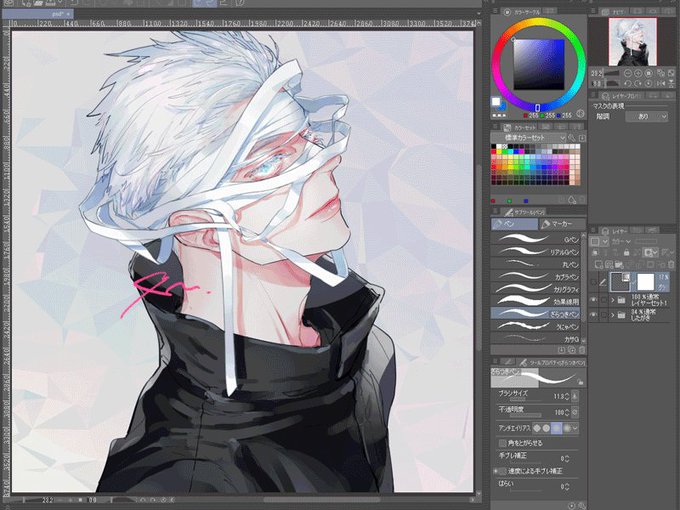Toggle visibility of the selected mask layer
The width and height of the screenshot is (680, 510).
(594, 282)
